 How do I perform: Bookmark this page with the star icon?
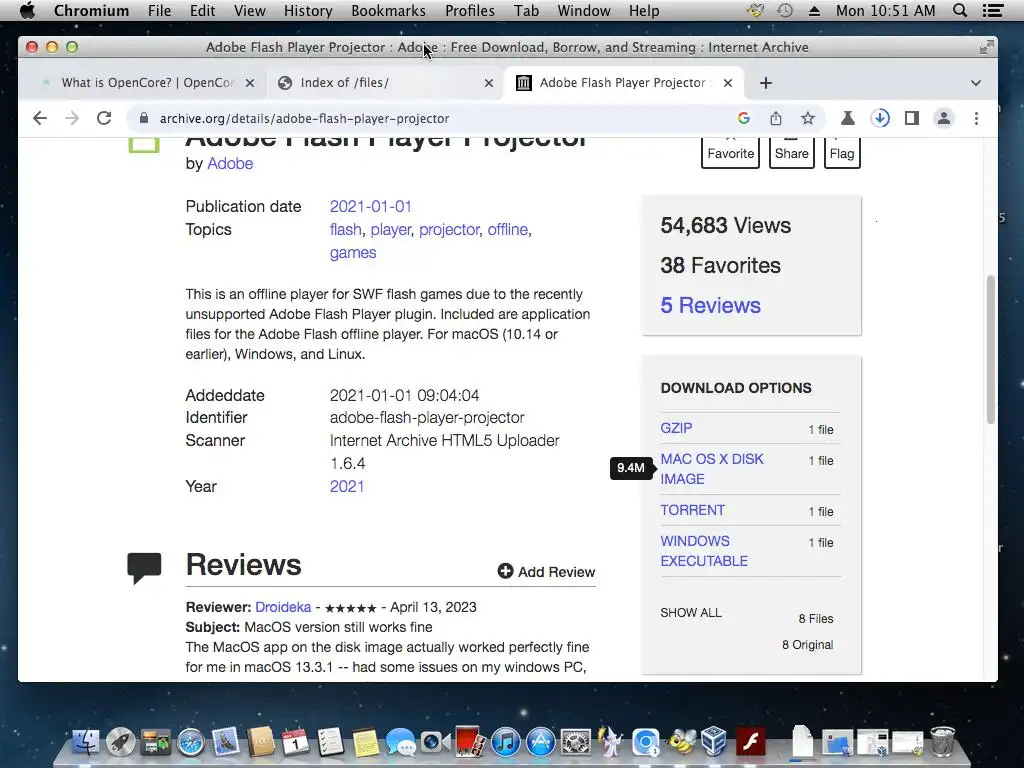click(808, 118)
